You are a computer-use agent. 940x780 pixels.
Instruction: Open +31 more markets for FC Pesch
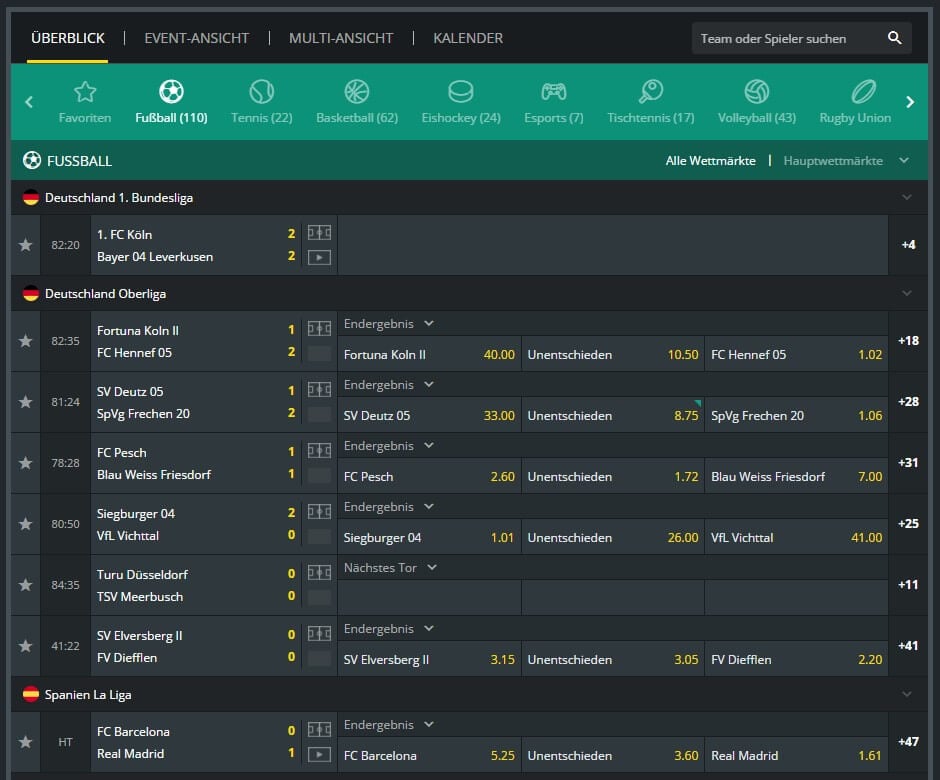908,463
